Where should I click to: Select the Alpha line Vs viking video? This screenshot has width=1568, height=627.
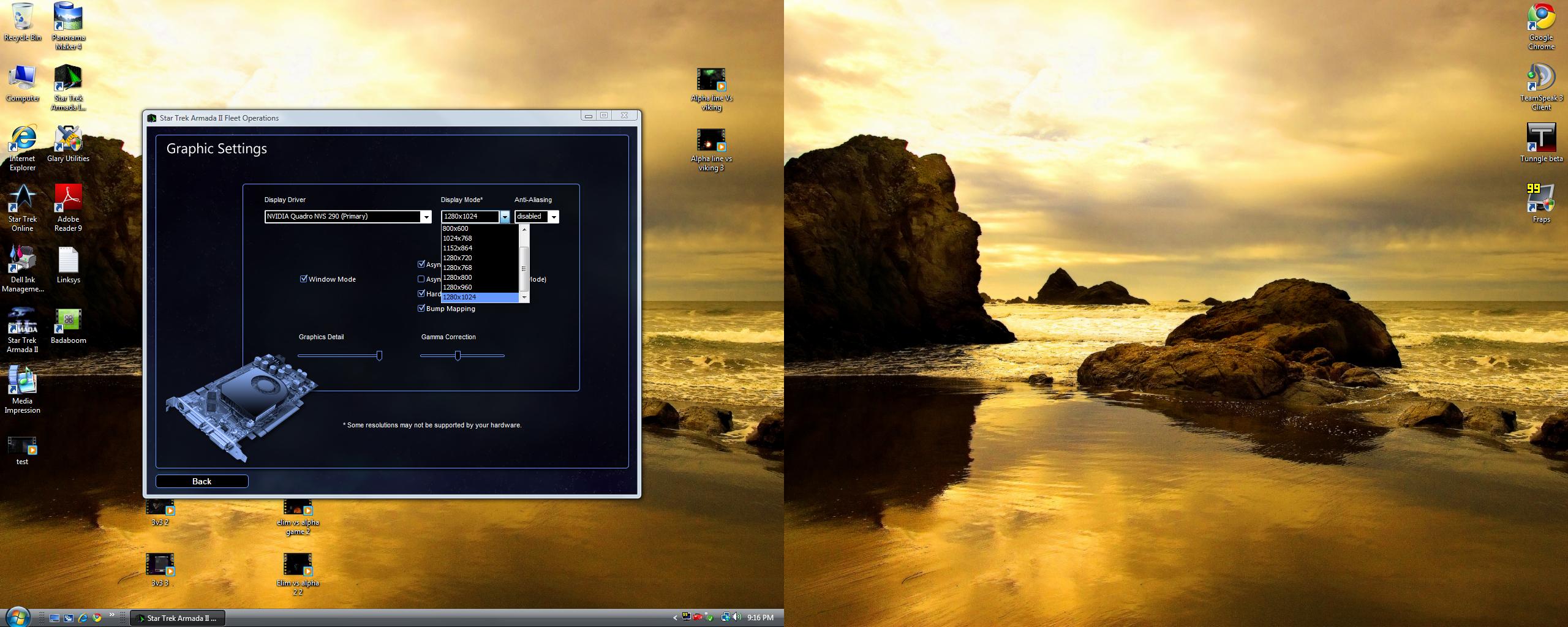[711, 89]
